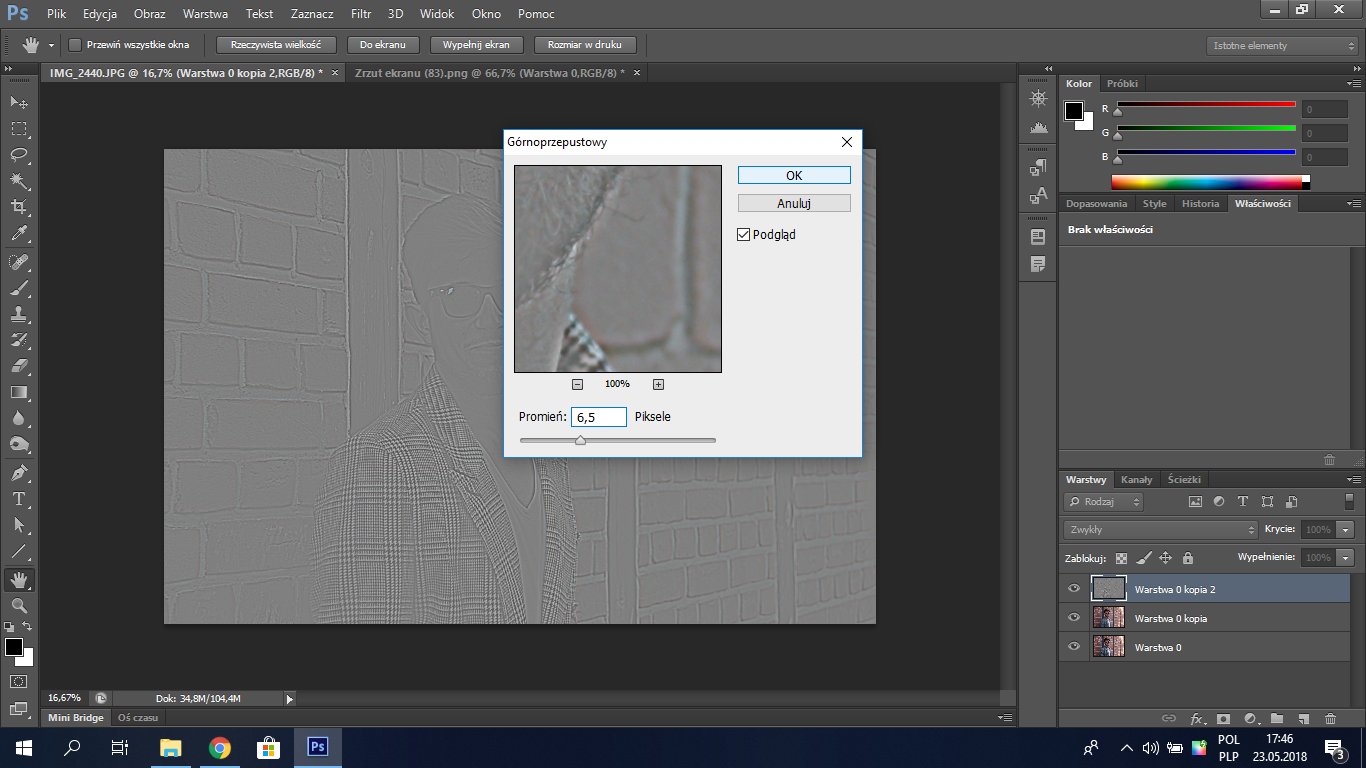Hide the Warstwa 0 kopia 2 layer
The width and height of the screenshot is (1366, 768).
coord(1074,589)
